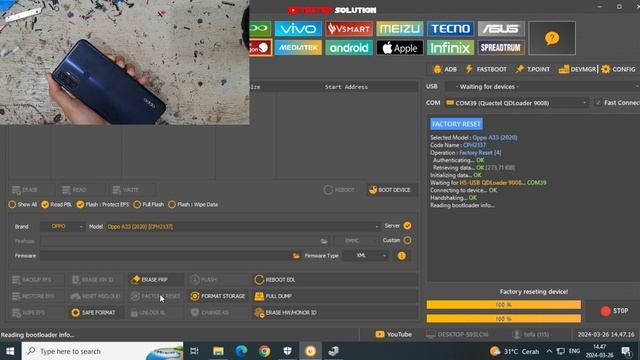Open File Explorer from the taskbar

point(218,351)
